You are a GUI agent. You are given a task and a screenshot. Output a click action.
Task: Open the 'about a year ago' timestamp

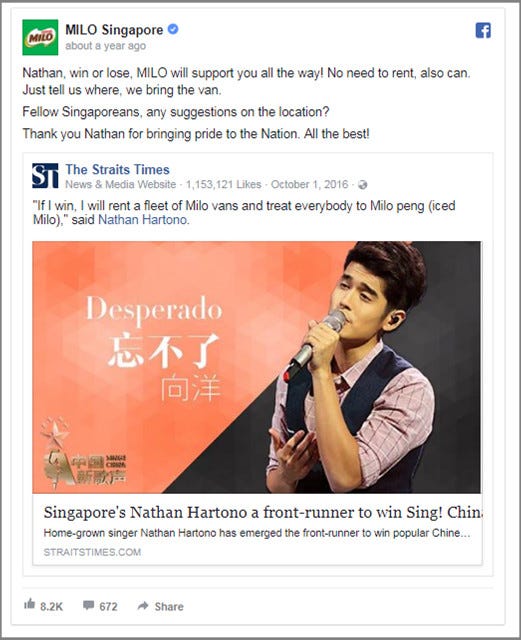pyautogui.click(x=105, y=46)
